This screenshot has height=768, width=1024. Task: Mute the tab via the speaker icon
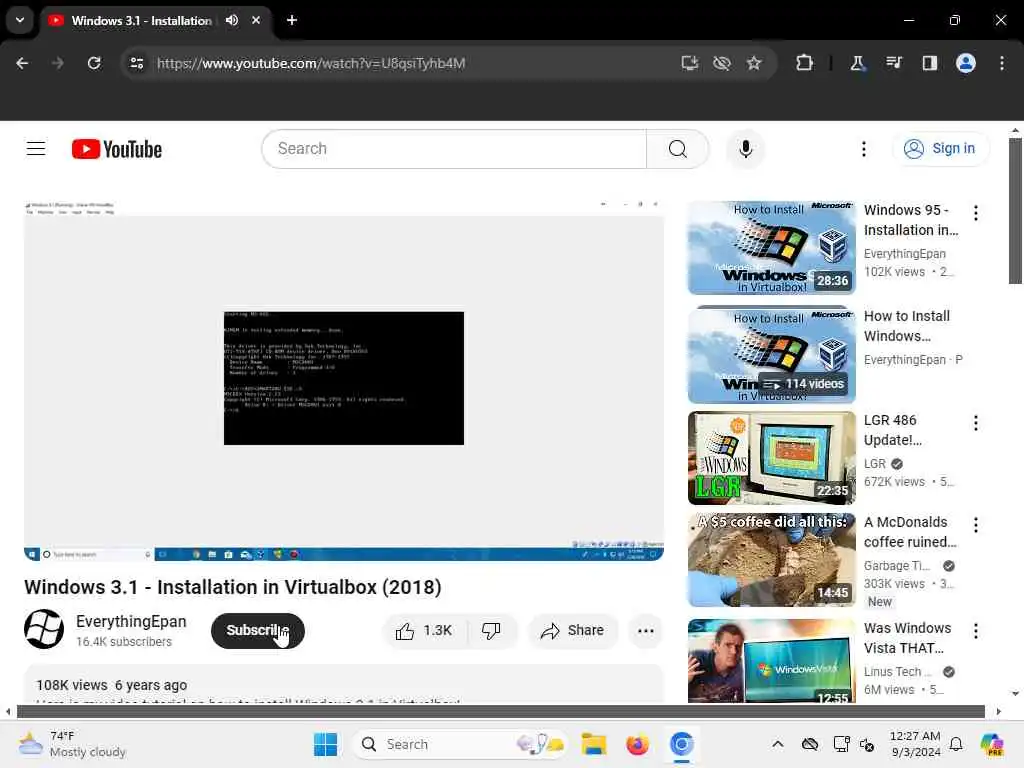pyautogui.click(x=232, y=20)
